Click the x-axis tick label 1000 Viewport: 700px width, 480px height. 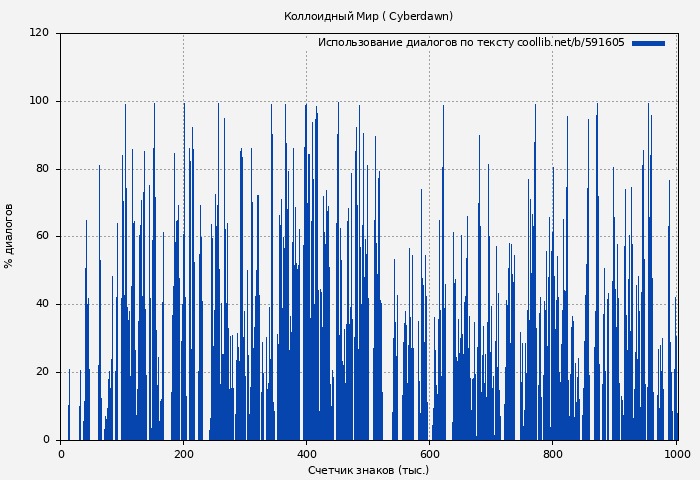pos(676,454)
